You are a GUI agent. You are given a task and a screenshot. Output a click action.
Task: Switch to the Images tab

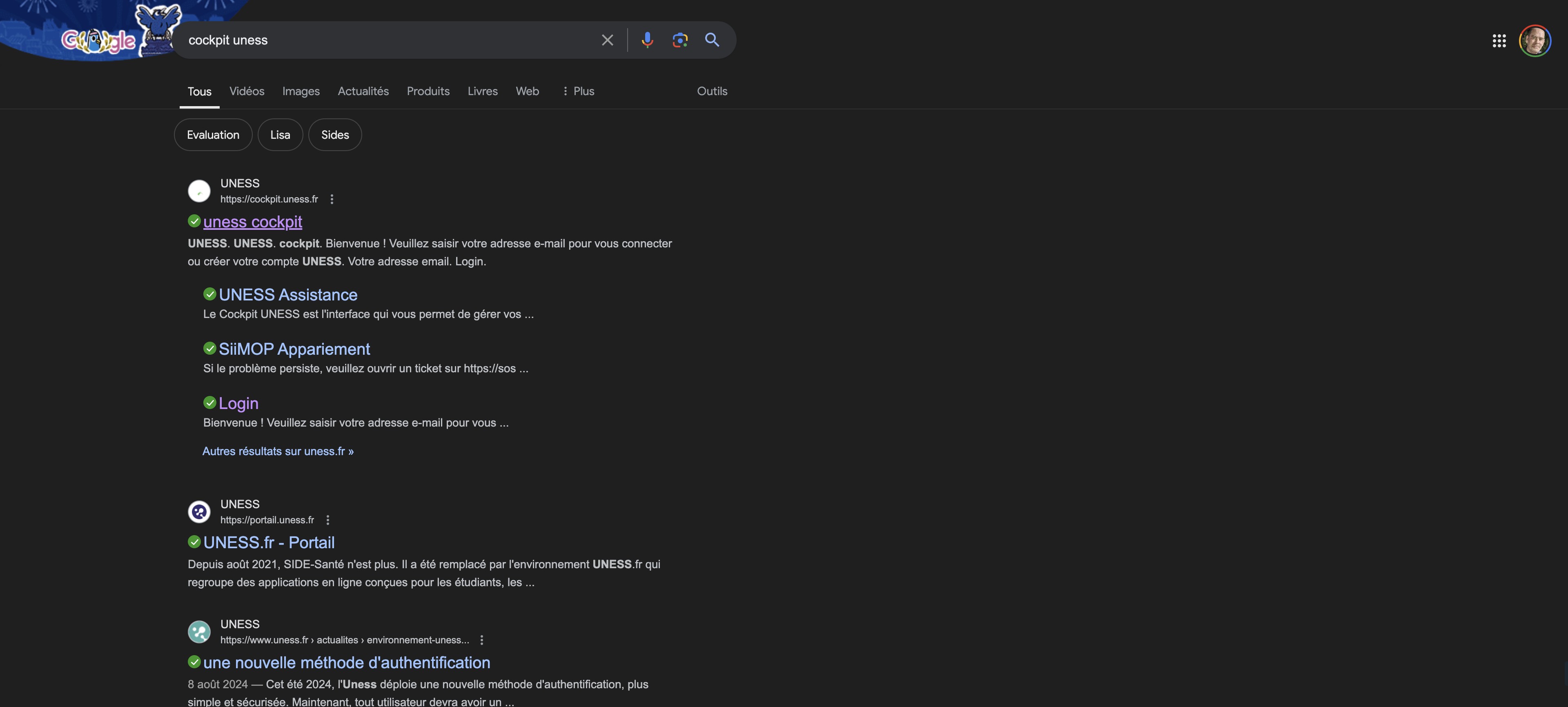[301, 91]
